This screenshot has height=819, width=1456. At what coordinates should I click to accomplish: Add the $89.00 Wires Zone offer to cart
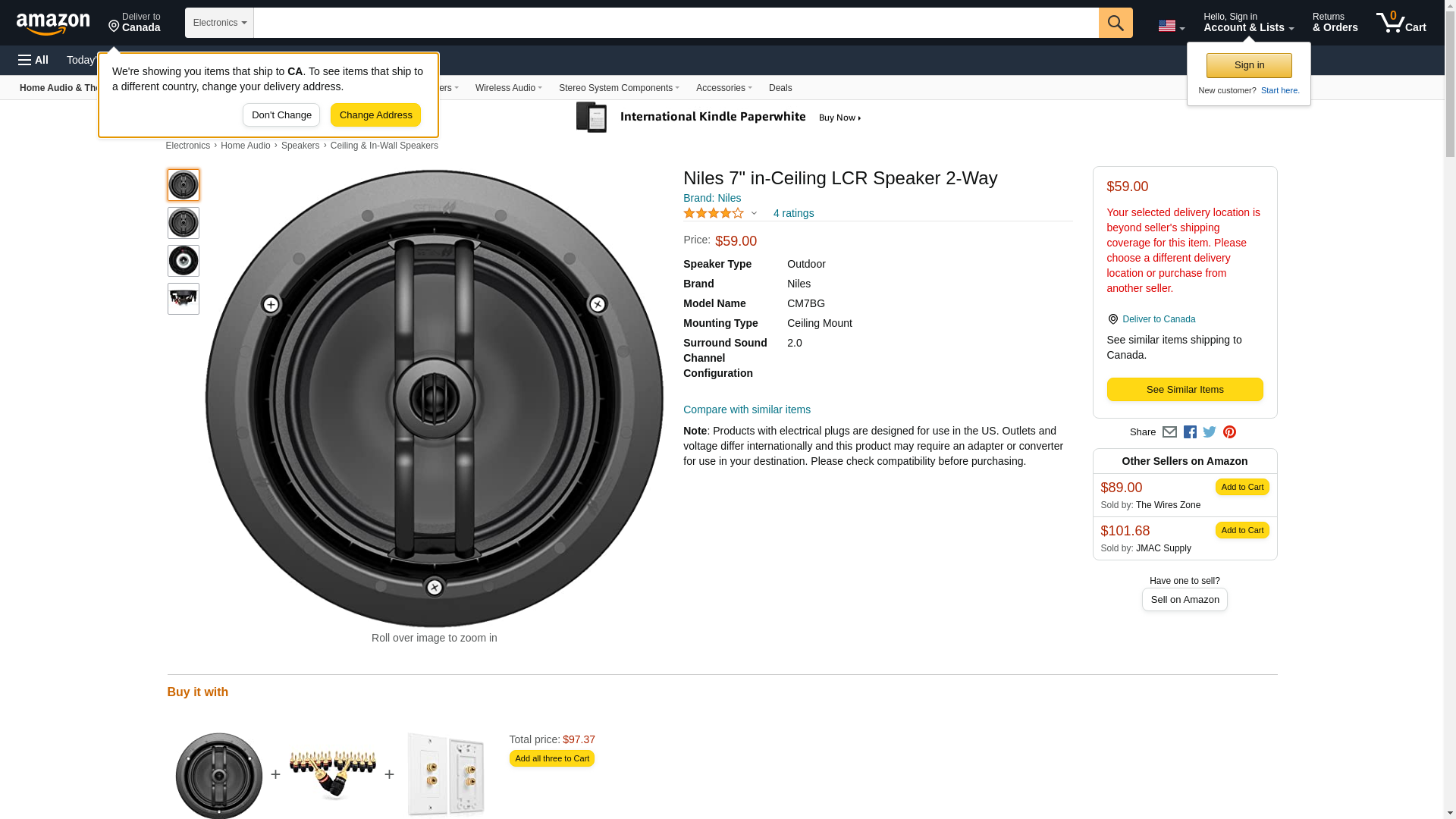point(1241,487)
